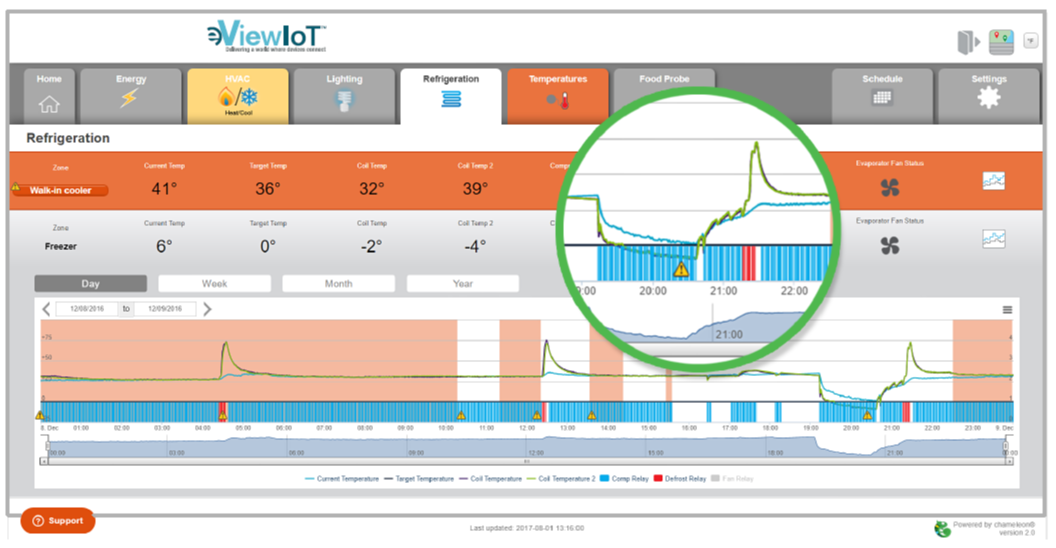Screen dimensions: 1056x548
Task: Click the chart navigator scrollbar track
Action: (x=500, y=461)
